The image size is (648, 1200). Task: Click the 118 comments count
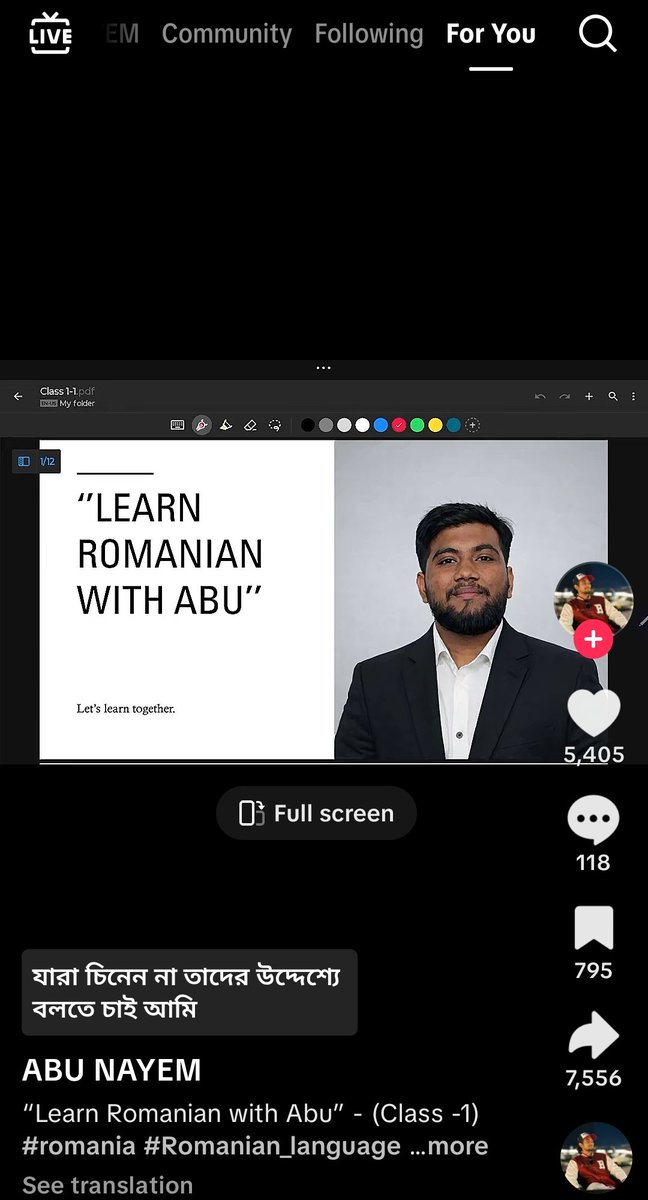click(593, 862)
